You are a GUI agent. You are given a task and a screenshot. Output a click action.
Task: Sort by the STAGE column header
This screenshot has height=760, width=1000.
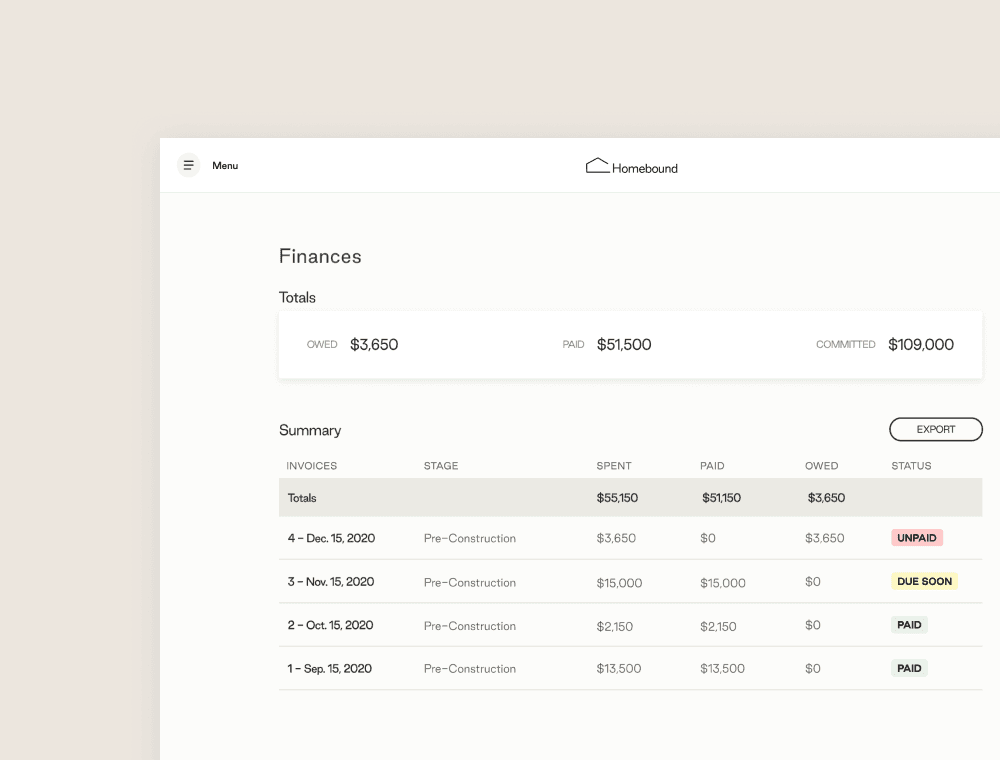[441, 466]
